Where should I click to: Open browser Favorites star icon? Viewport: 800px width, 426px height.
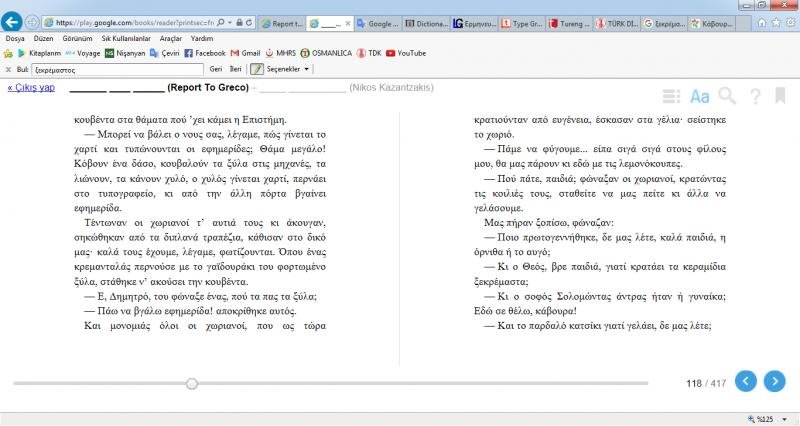tap(776, 22)
